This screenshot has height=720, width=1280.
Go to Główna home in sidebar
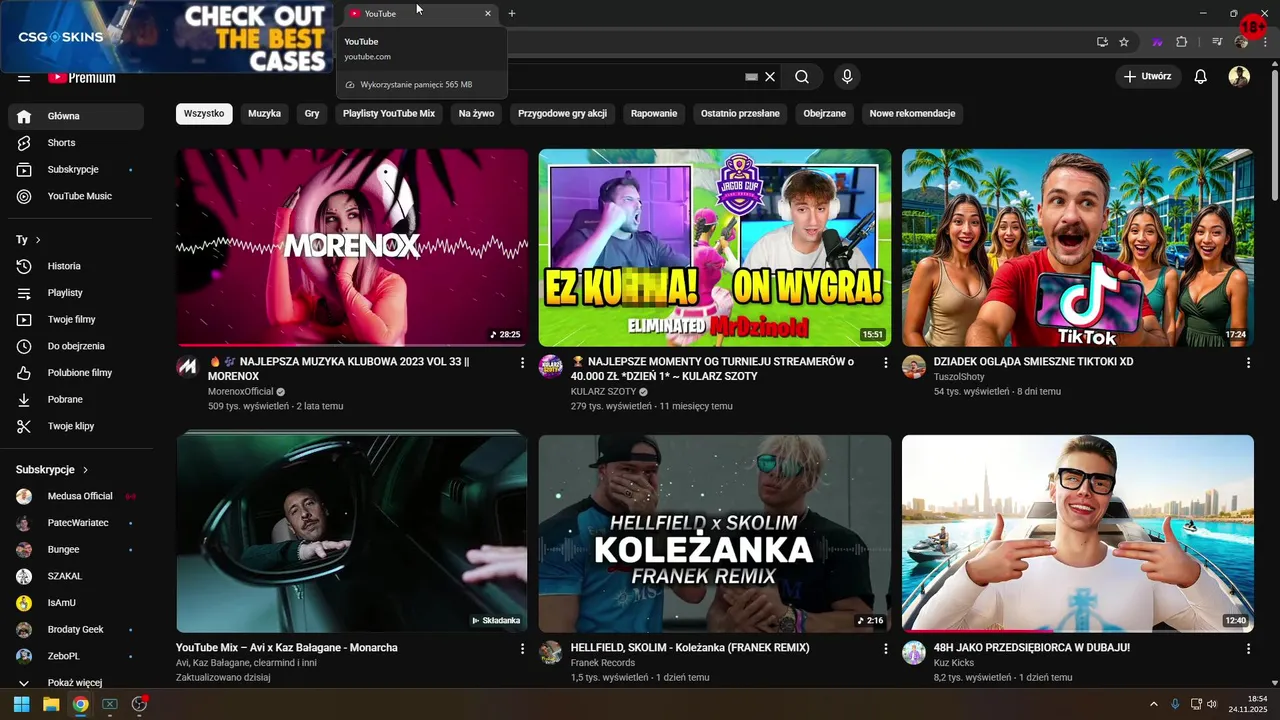pos(76,116)
